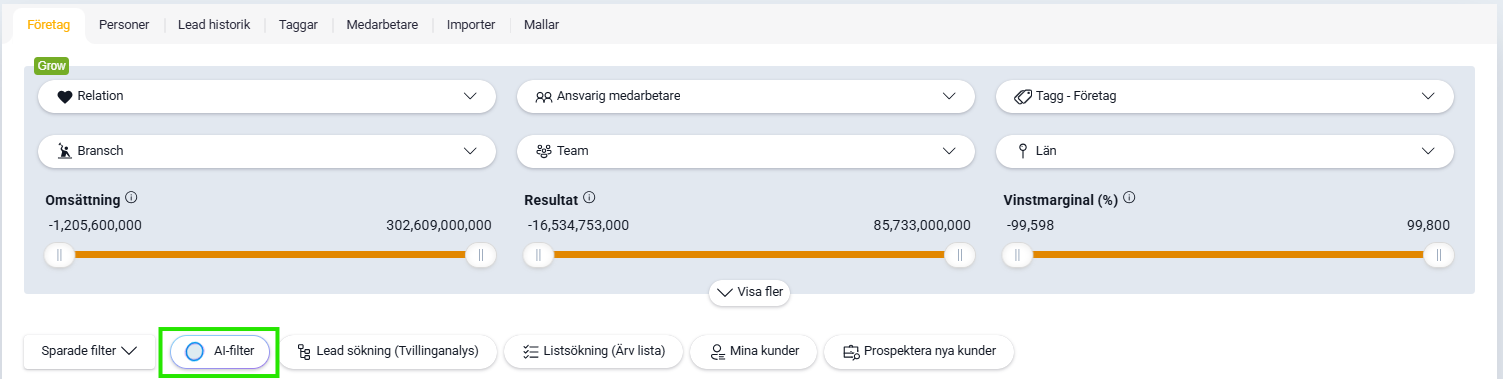
Task: Open the Personer tab
Action: pos(124,25)
